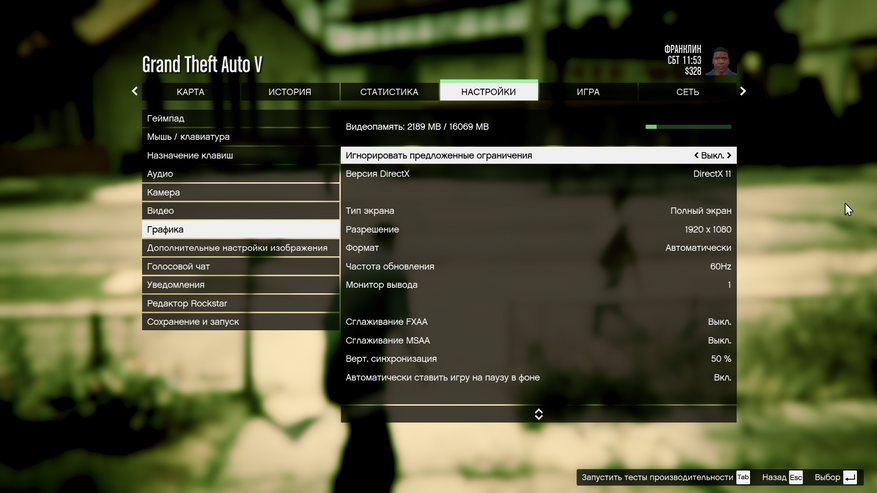Open Мышь / клавиатура settings
The height and width of the screenshot is (493, 877).
pyautogui.click(x=241, y=137)
